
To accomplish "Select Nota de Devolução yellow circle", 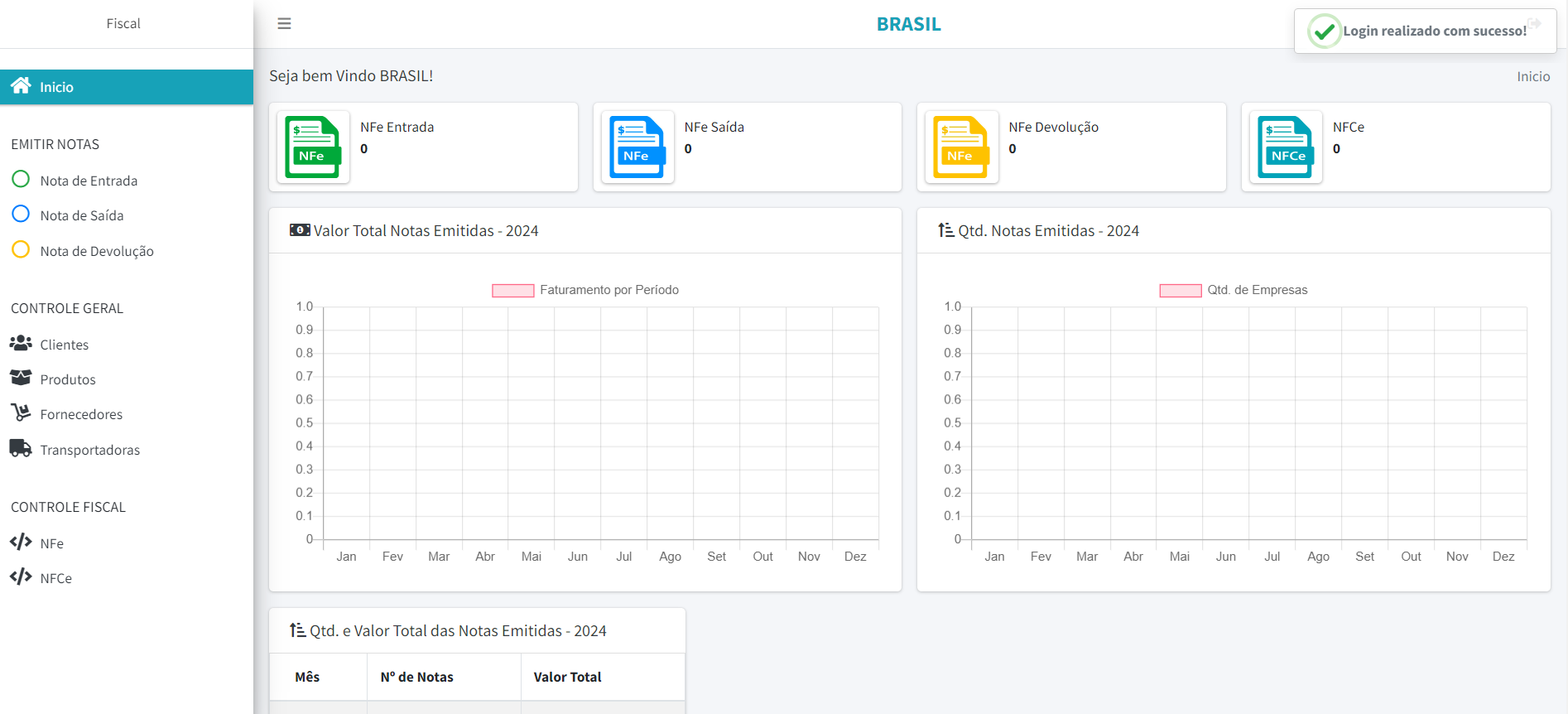I will click(x=21, y=250).
